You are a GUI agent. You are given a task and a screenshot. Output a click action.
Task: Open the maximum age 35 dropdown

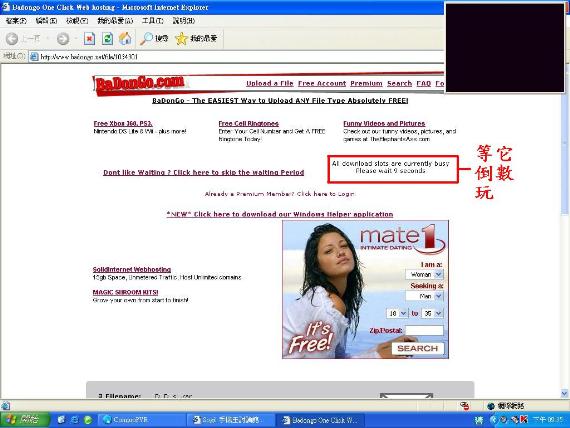click(433, 313)
